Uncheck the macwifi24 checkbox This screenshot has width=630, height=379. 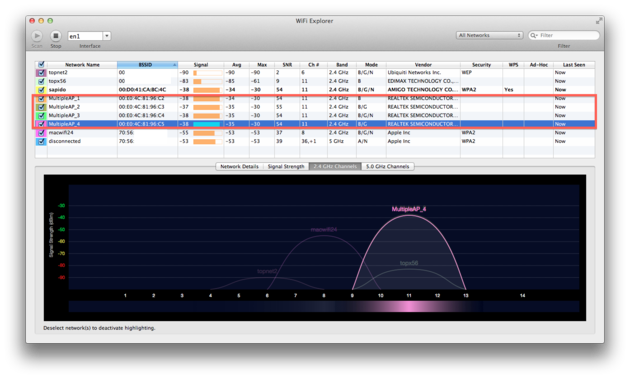(41, 133)
